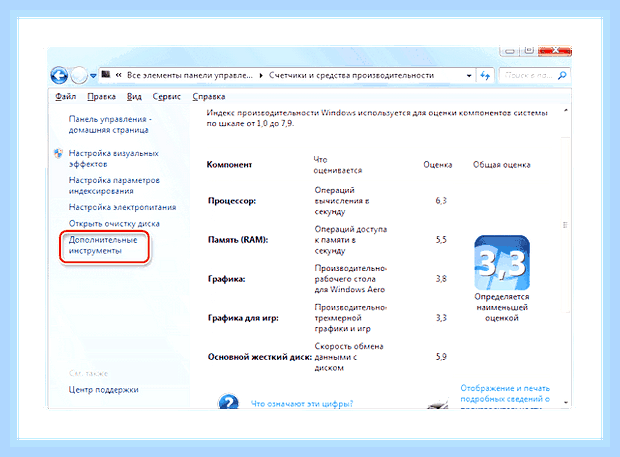Click hard disk score value 5,9

(x=441, y=357)
